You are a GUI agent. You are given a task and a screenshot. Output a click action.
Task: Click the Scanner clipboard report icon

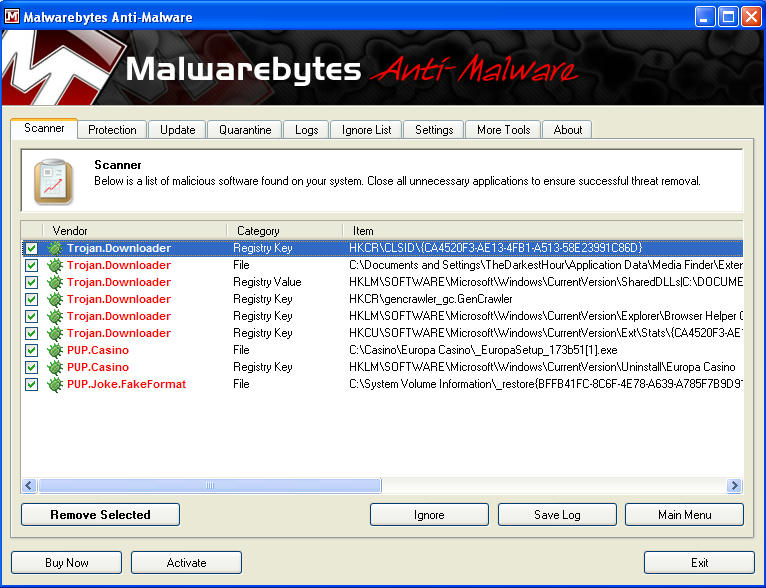pos(53,181)
